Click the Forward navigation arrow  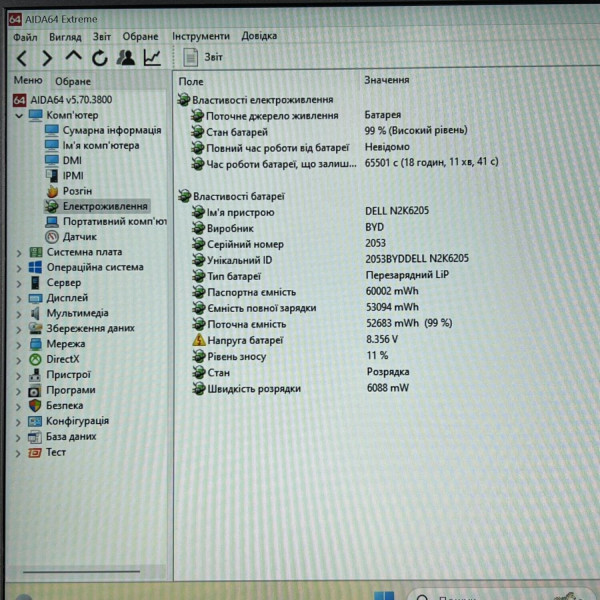pyautogui.click(x=47, y=59)
